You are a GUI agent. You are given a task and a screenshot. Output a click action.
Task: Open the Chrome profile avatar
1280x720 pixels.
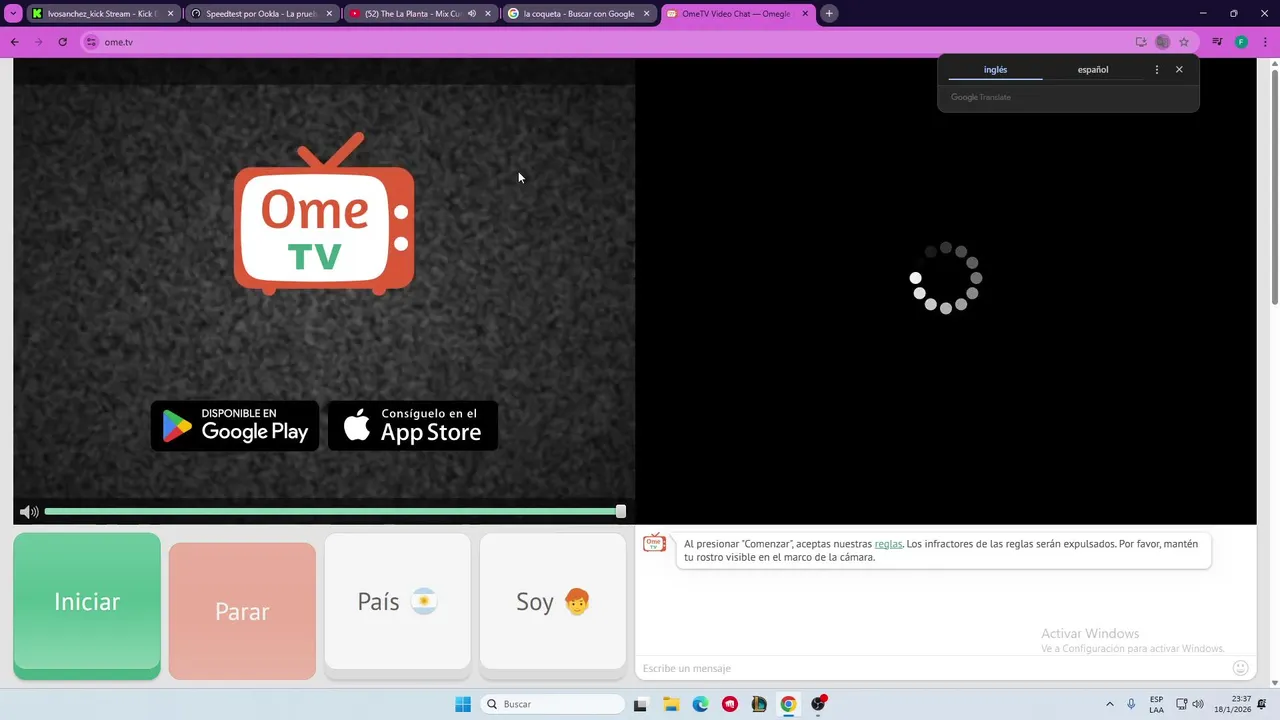point(1241,42)
